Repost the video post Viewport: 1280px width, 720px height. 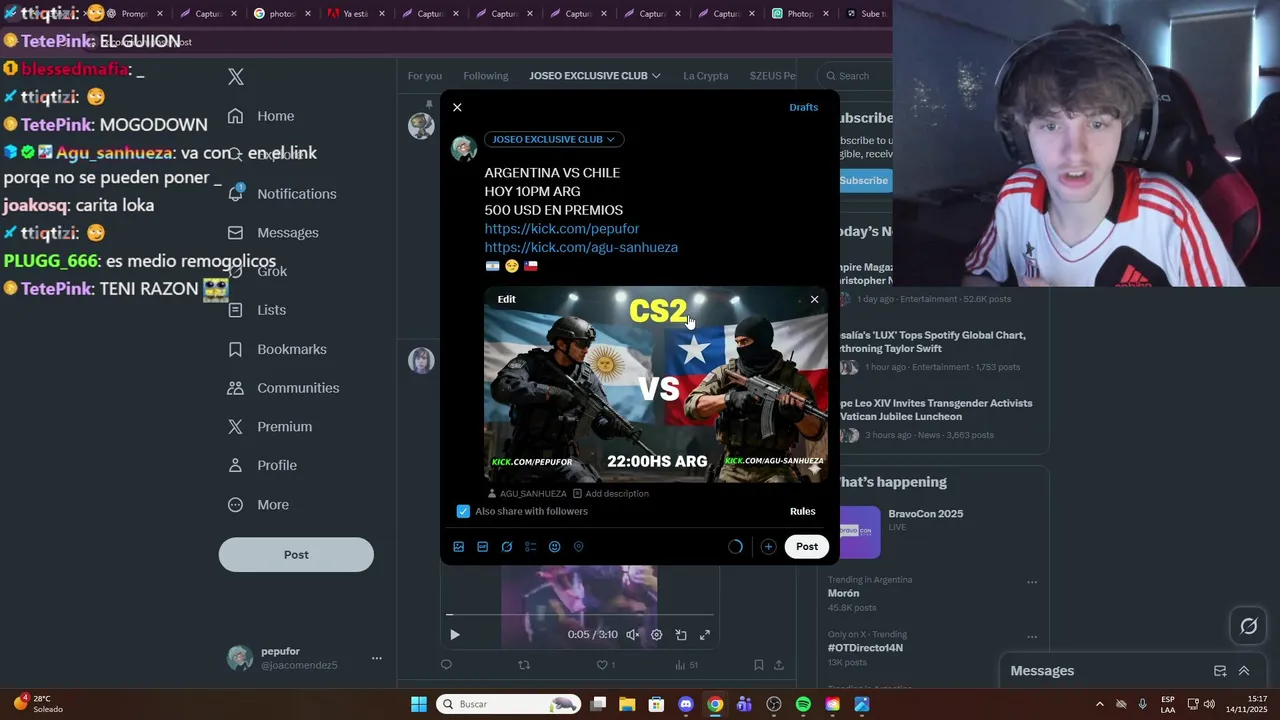point(524,665)
